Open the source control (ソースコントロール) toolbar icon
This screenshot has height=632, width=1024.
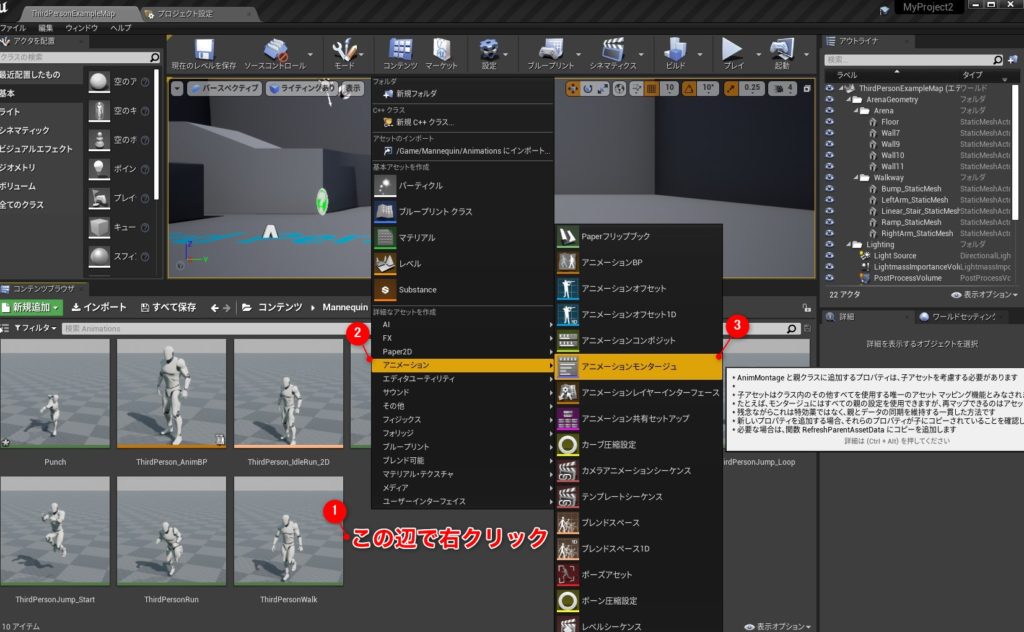(275, 54)
